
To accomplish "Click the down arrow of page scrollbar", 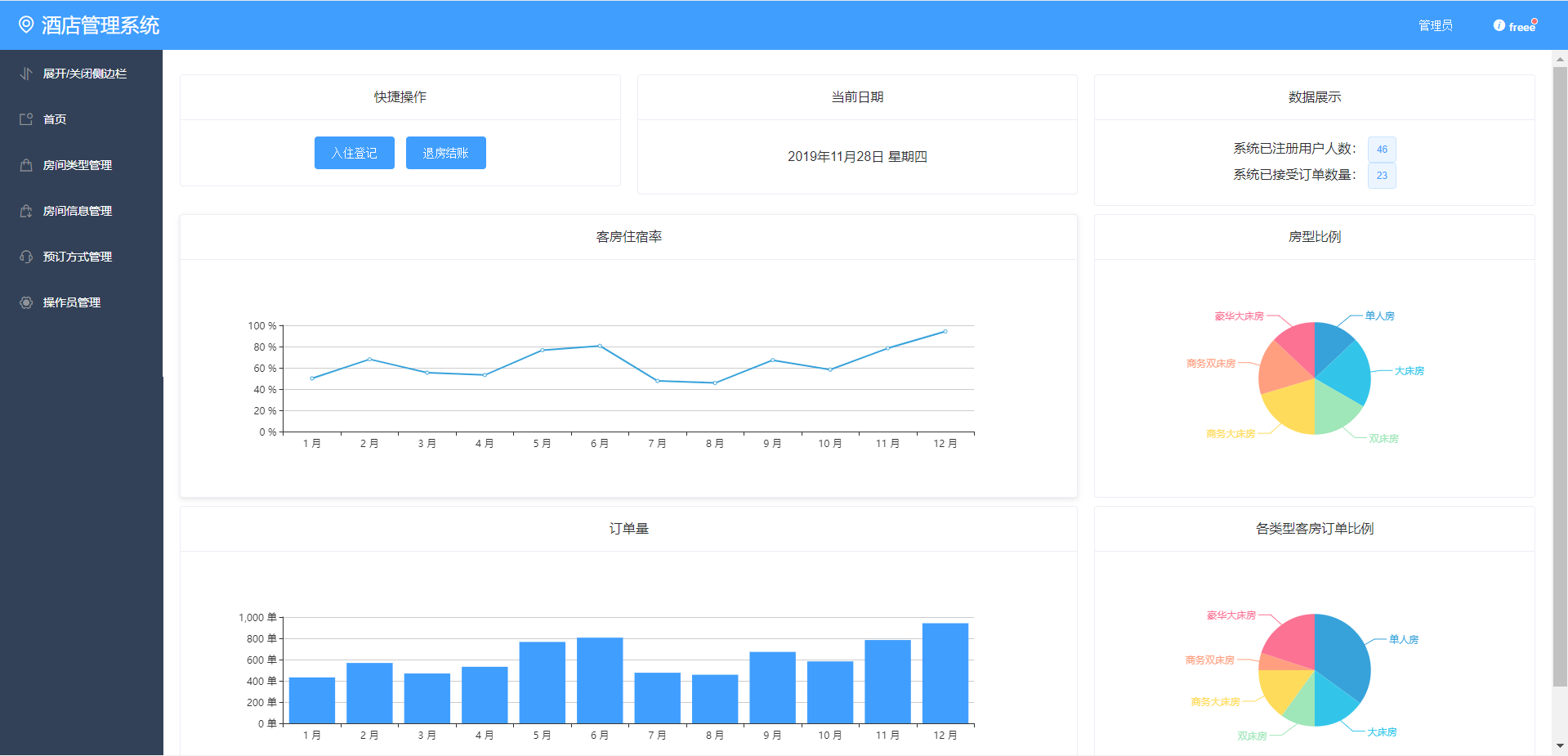I will tap(1560, 746).
